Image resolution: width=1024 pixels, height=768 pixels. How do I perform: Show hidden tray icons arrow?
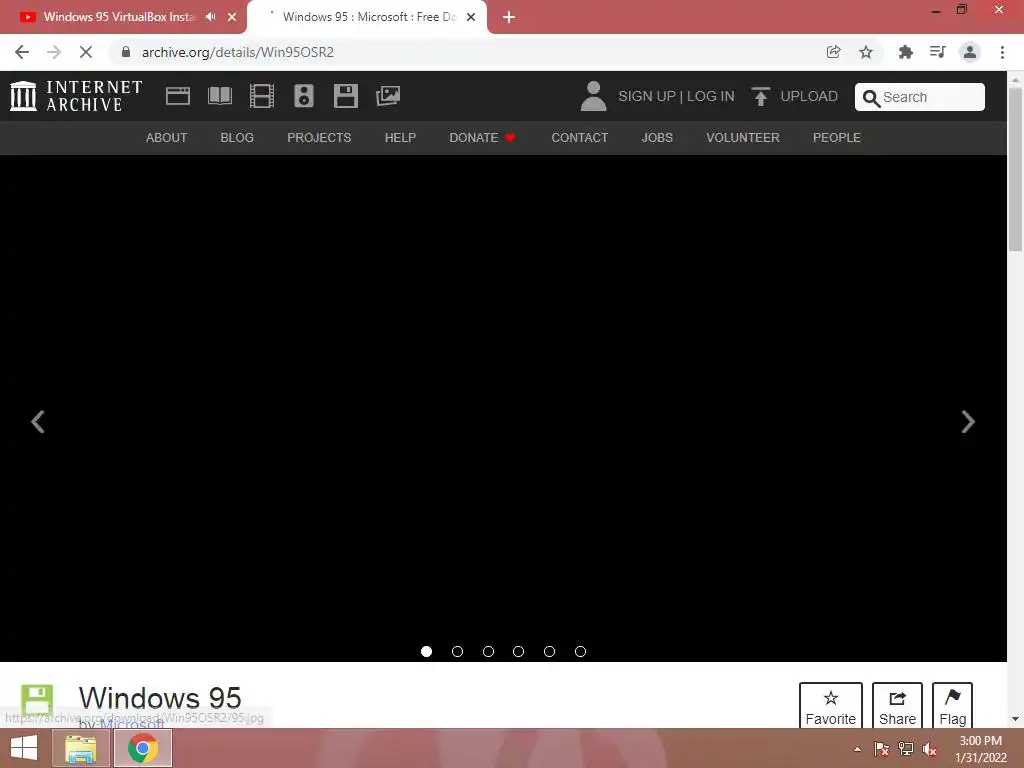[x=857, y=749]
